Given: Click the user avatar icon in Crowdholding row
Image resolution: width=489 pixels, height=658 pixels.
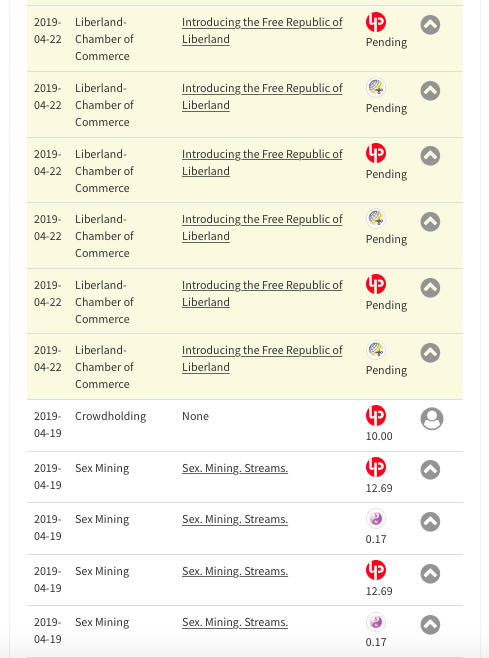Looking at the screenshot, I should click(x=431, y=418).
